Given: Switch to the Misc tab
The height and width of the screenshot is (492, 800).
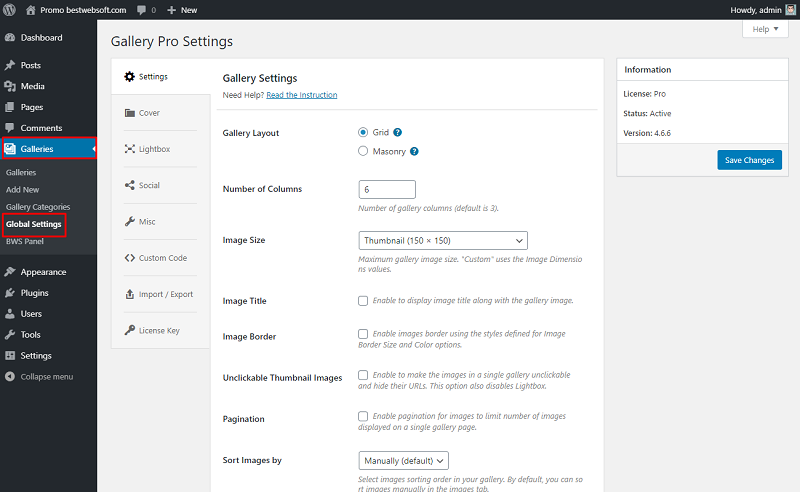Looking at the screenshot, I should point(160,221).
